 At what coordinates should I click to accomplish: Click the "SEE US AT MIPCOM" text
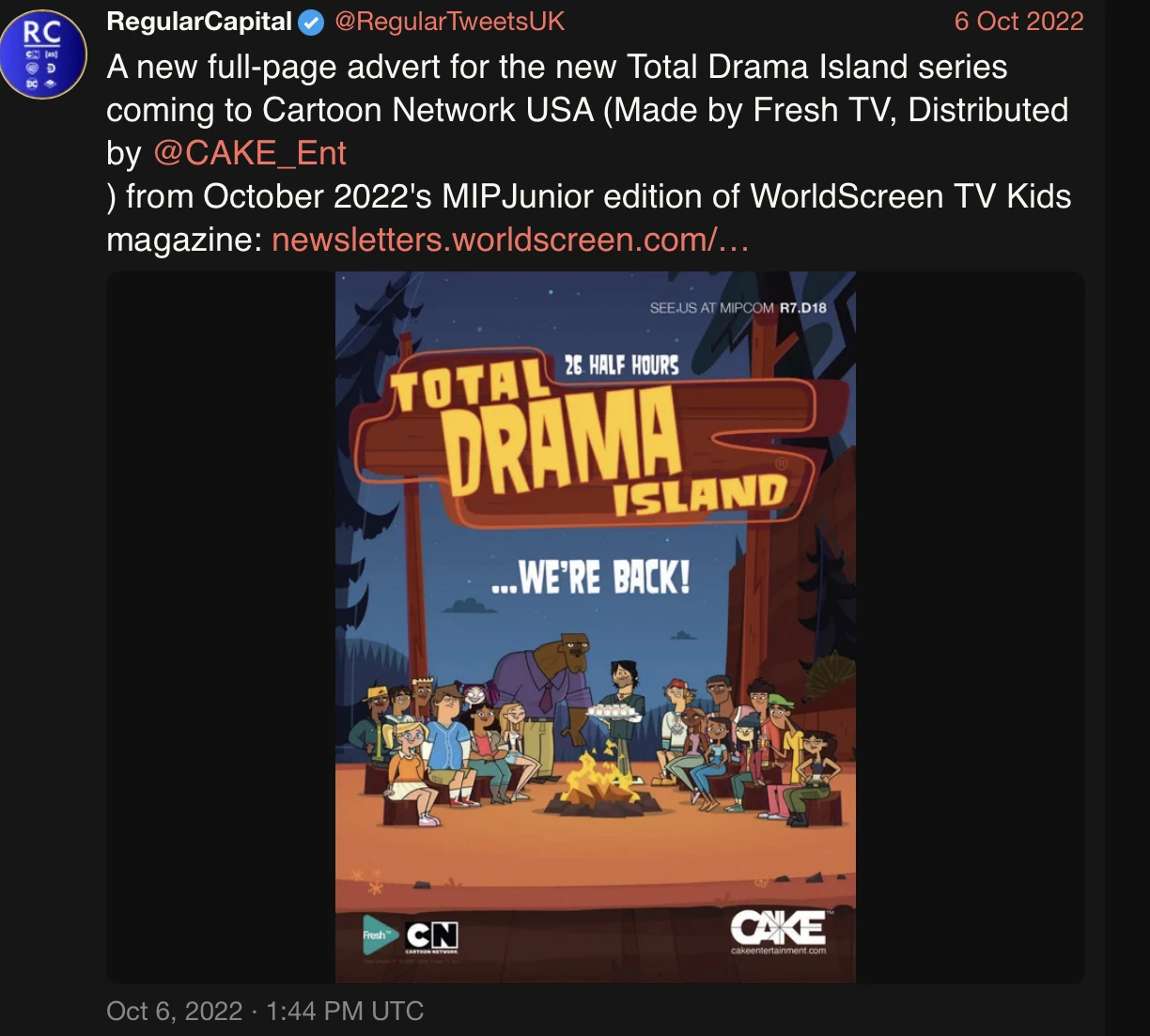(x=712, y=307)
